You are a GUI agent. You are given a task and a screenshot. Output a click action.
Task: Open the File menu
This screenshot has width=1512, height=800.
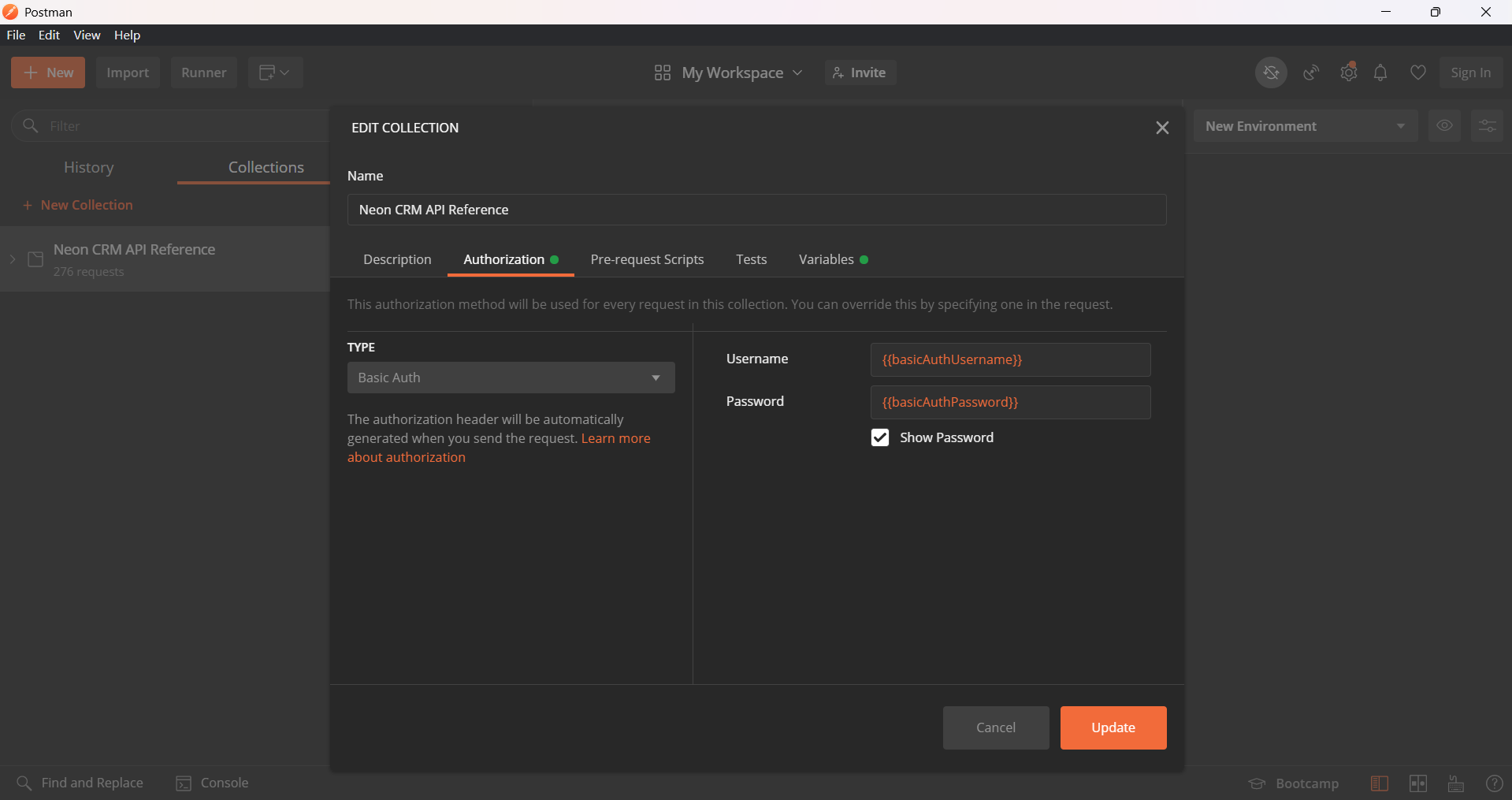click(16, 35)
